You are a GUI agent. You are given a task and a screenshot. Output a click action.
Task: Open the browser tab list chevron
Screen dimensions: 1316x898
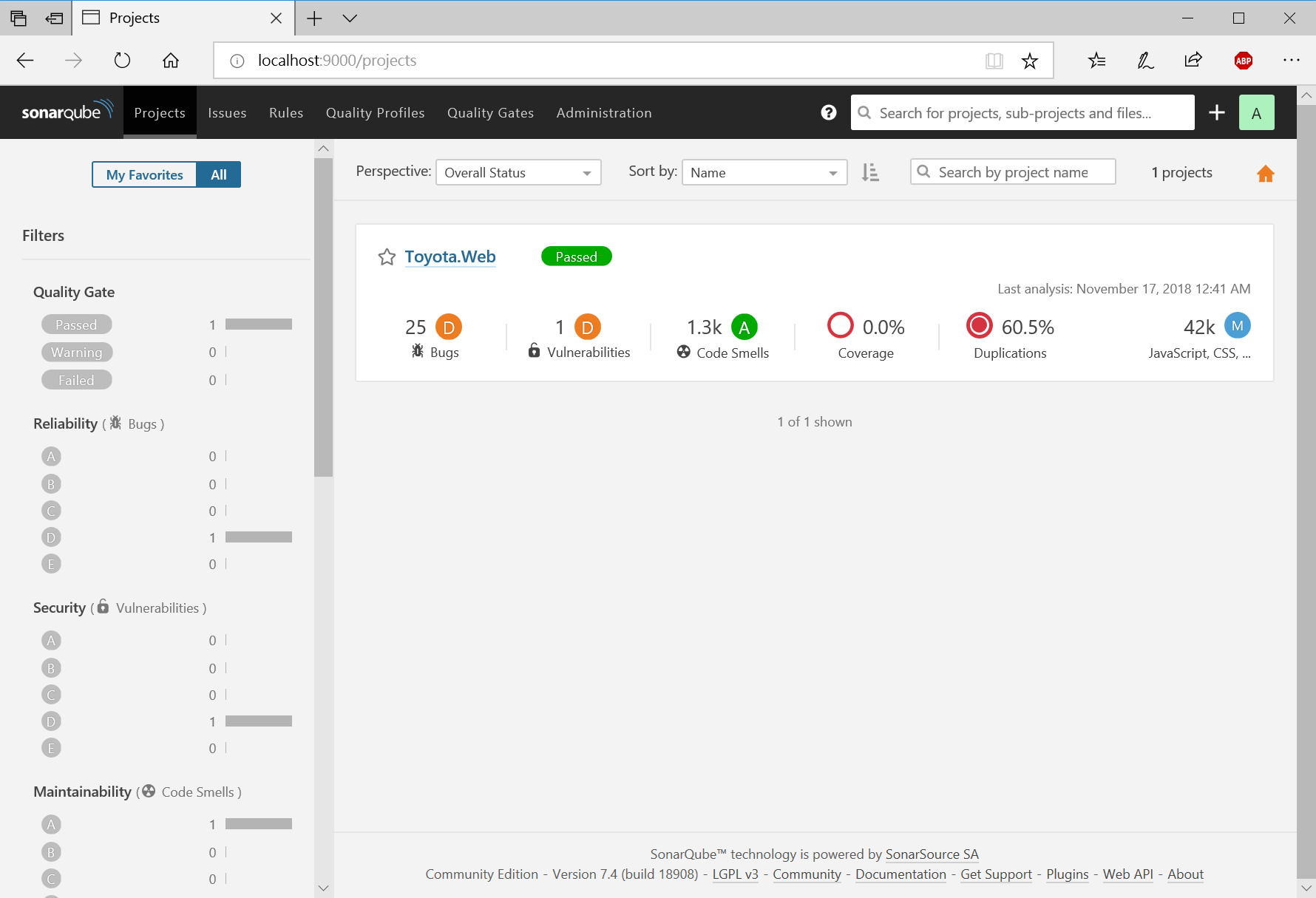350,18
